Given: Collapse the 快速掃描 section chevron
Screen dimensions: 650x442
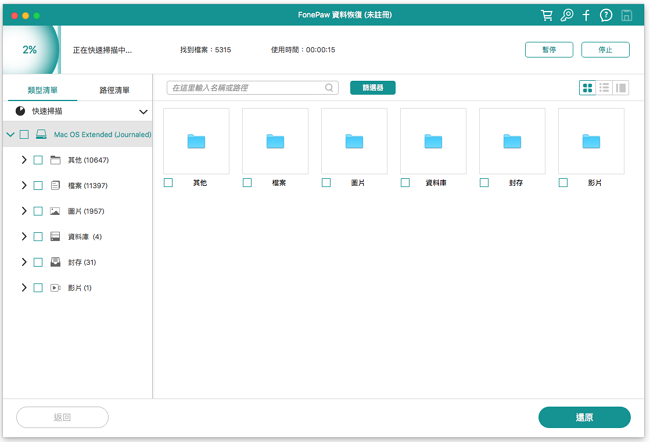Looking at the screenshot, I should click(x=143, y=112).
